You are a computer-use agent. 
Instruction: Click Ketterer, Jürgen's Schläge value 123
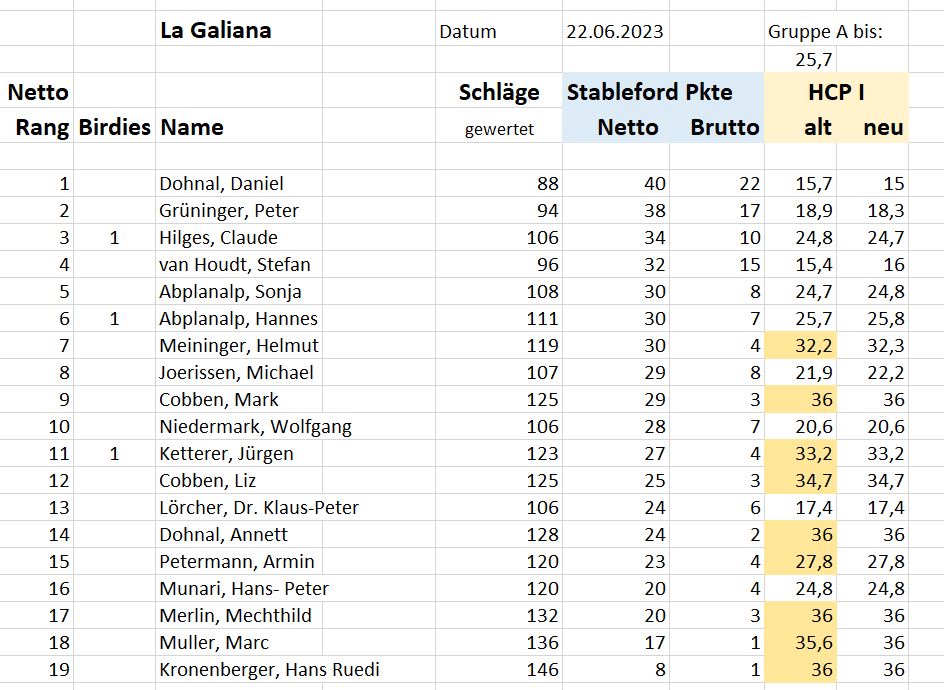coord(542,454)
